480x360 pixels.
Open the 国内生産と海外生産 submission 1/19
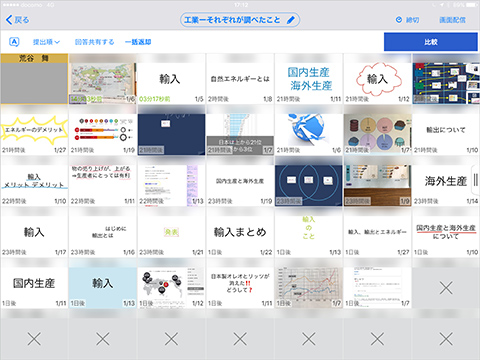click(240, 185)
